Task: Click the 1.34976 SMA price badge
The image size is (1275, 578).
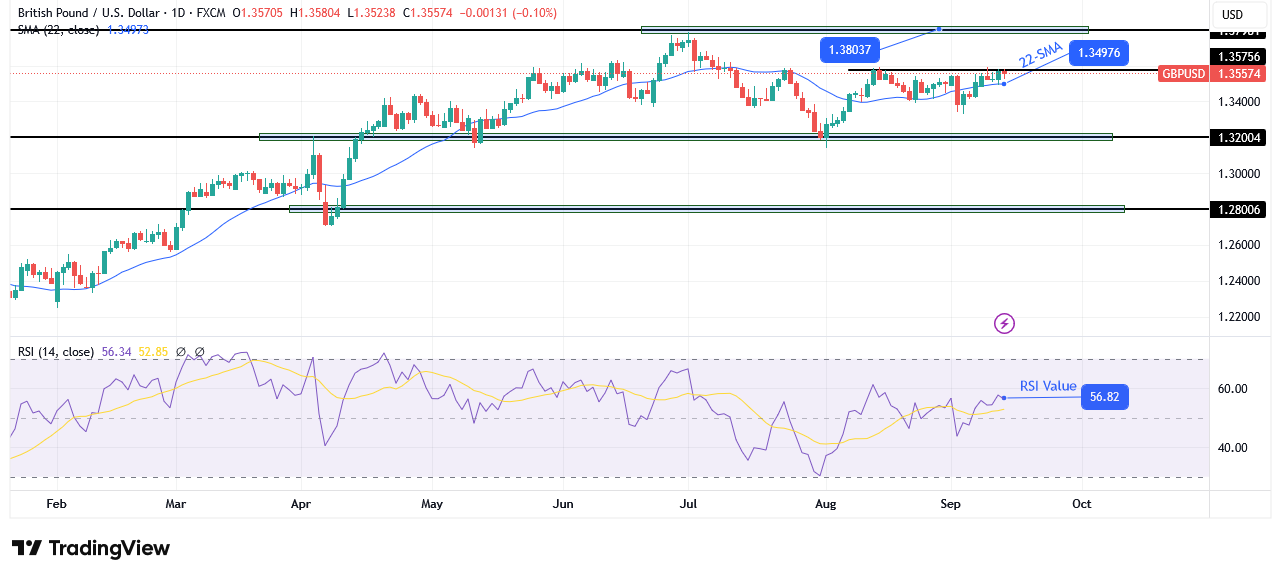Action: click(1098, 53)
